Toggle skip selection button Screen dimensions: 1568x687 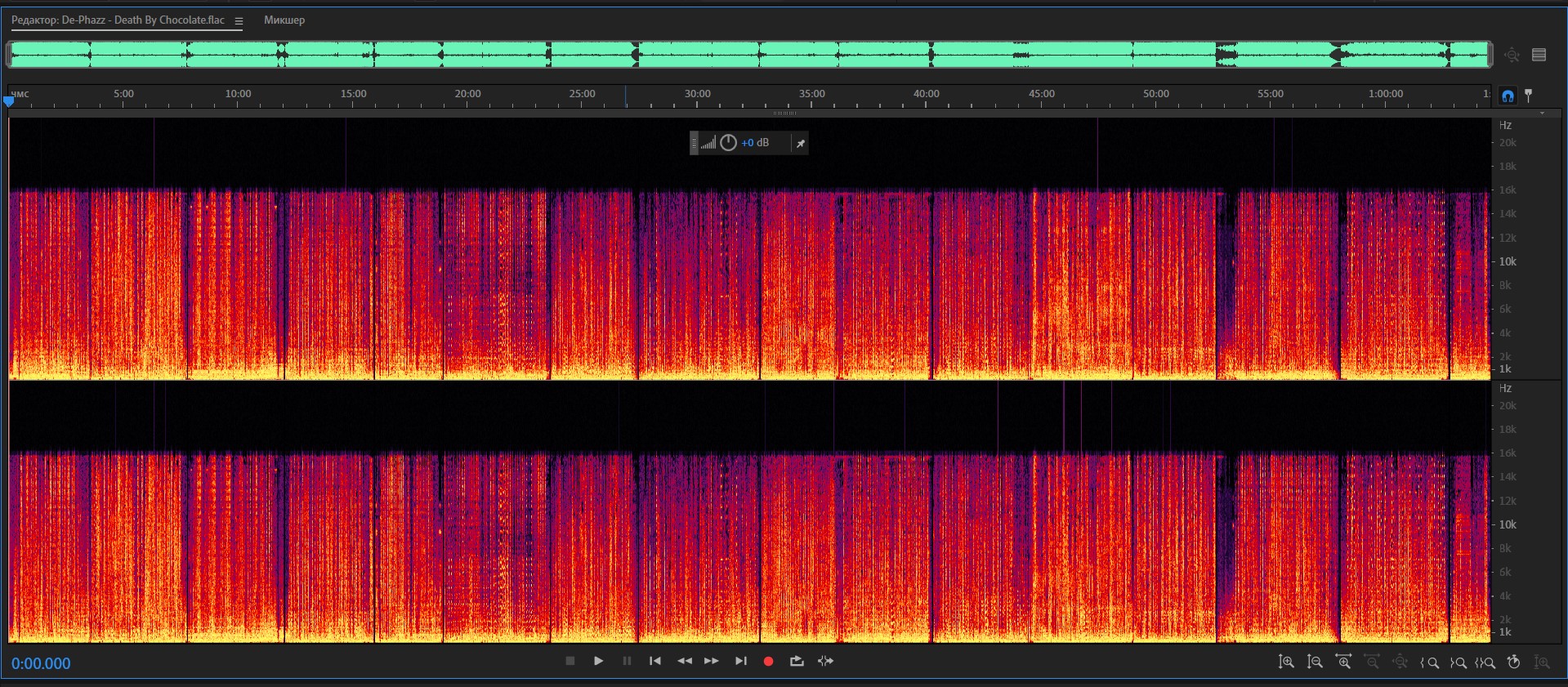825,661
